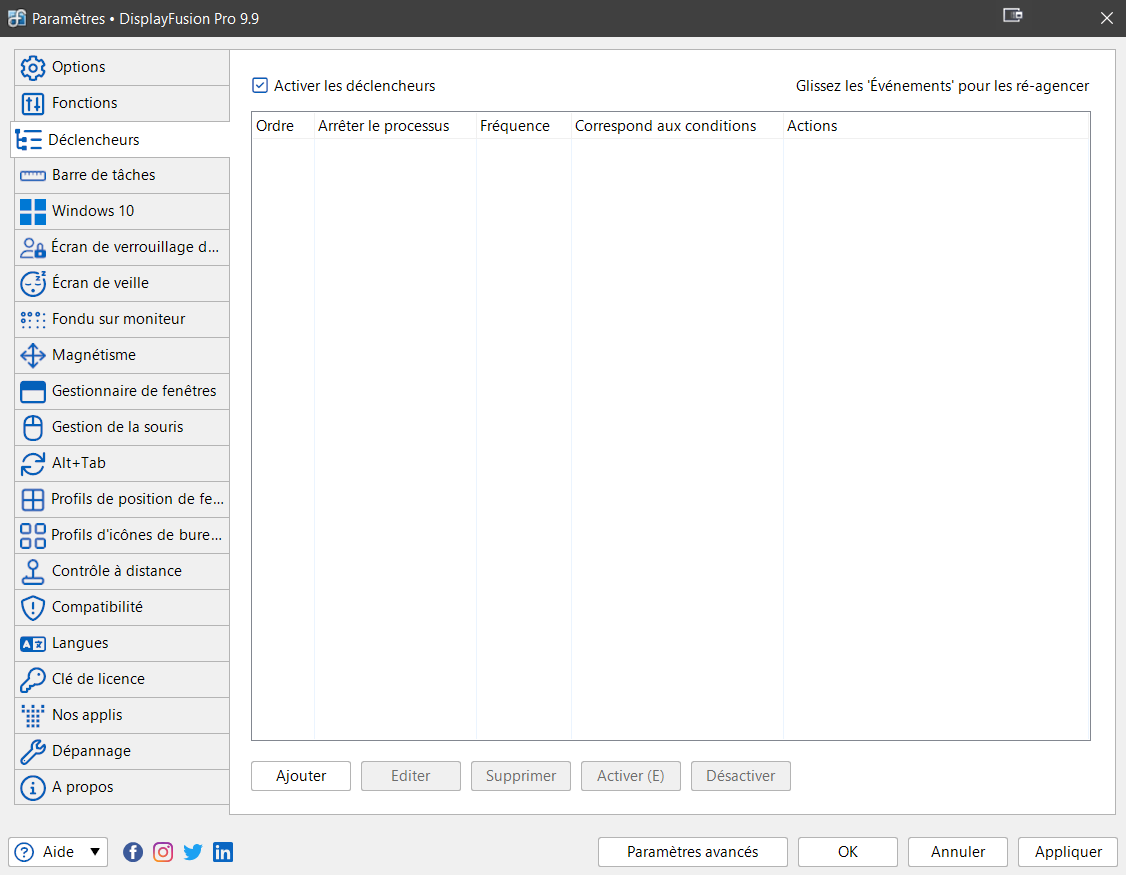Select the Barre de tâches tab
Image resolution: width=1126 pixels, height=875 pixels.
[x=122, y=175]
